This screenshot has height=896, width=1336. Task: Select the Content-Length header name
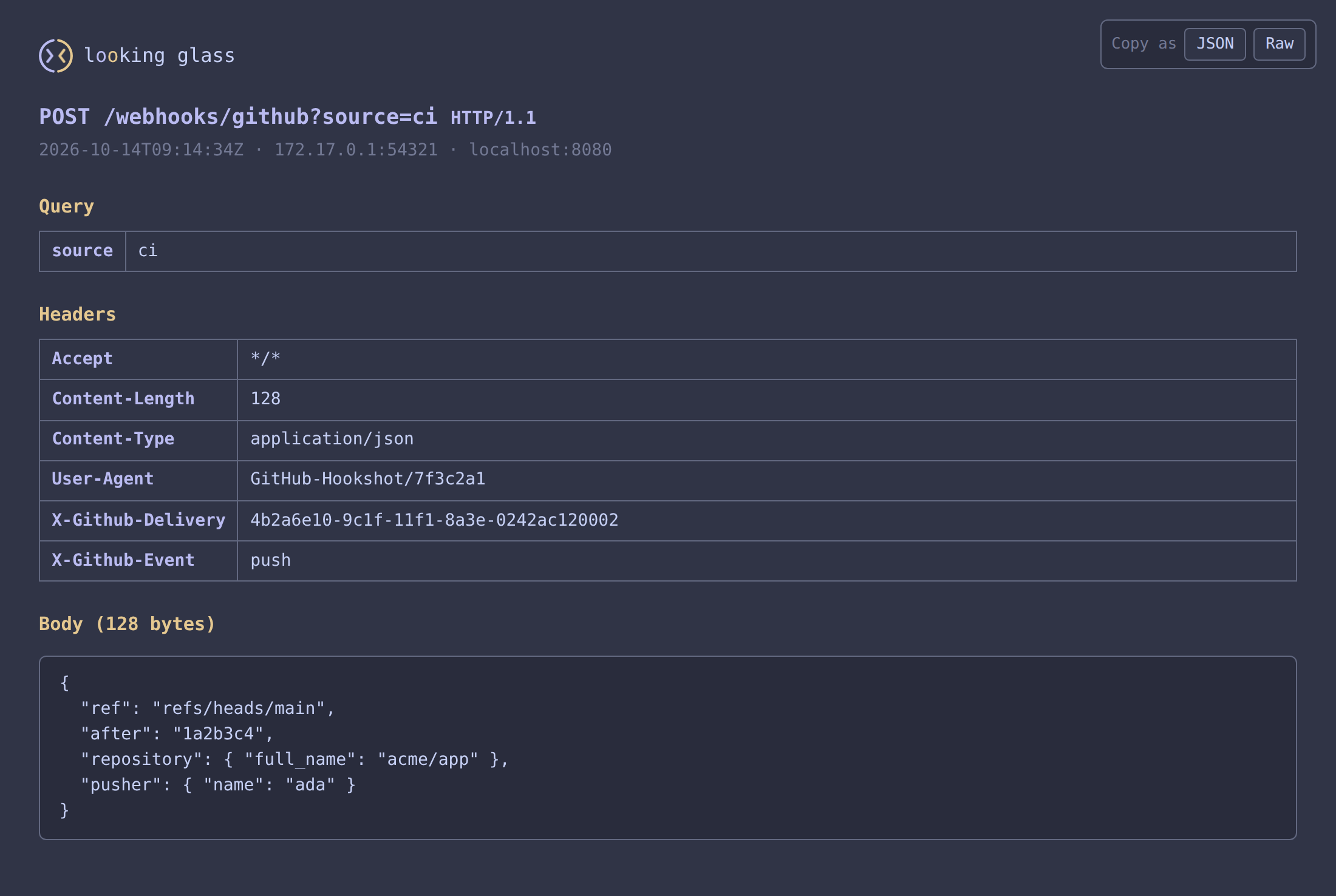coord(138,400)
